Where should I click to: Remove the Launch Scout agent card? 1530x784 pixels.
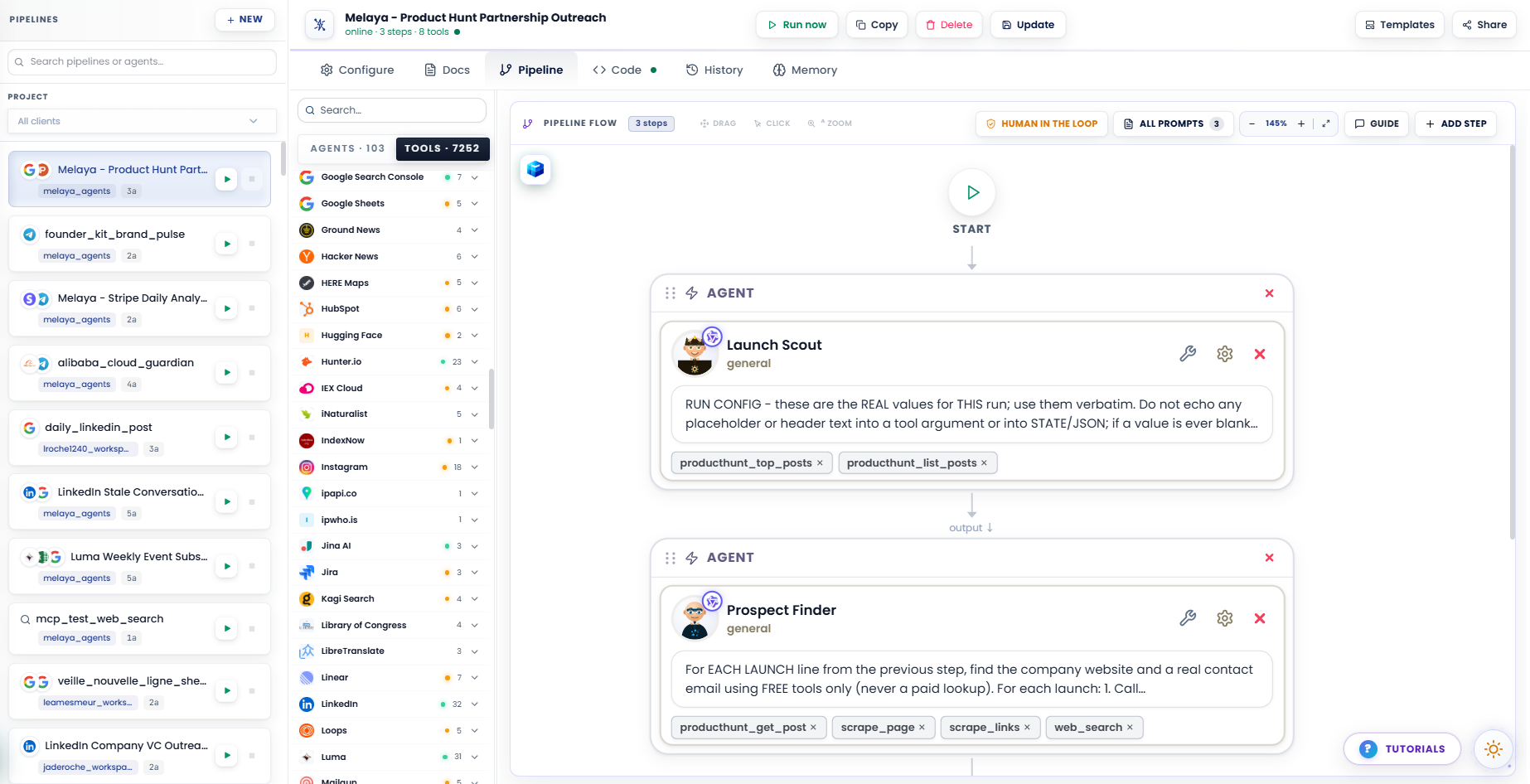(1260, 354)
